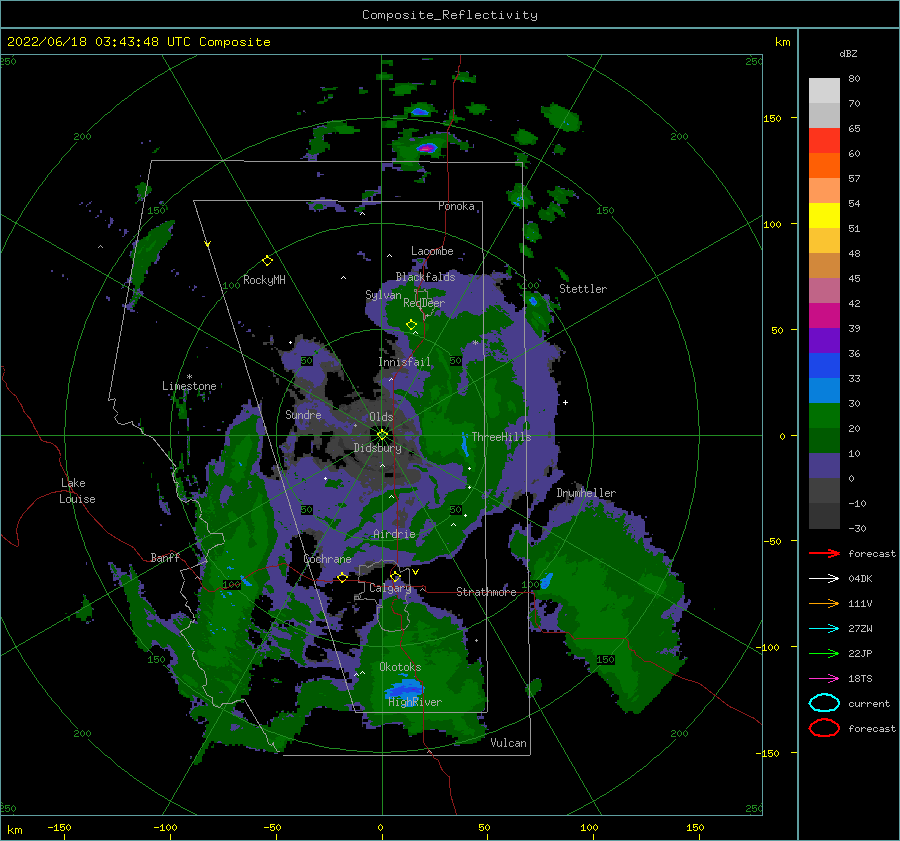This screenshot has width=900, height=841.
Task: Click the Didsbury town label
Action: pos(378,448)
